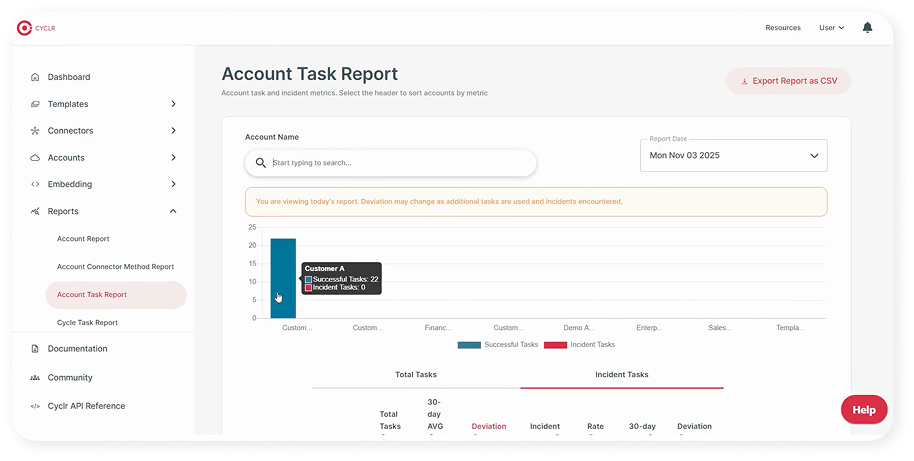
Task: Click the Connectors sidebar icon
Action: [35, 131]
